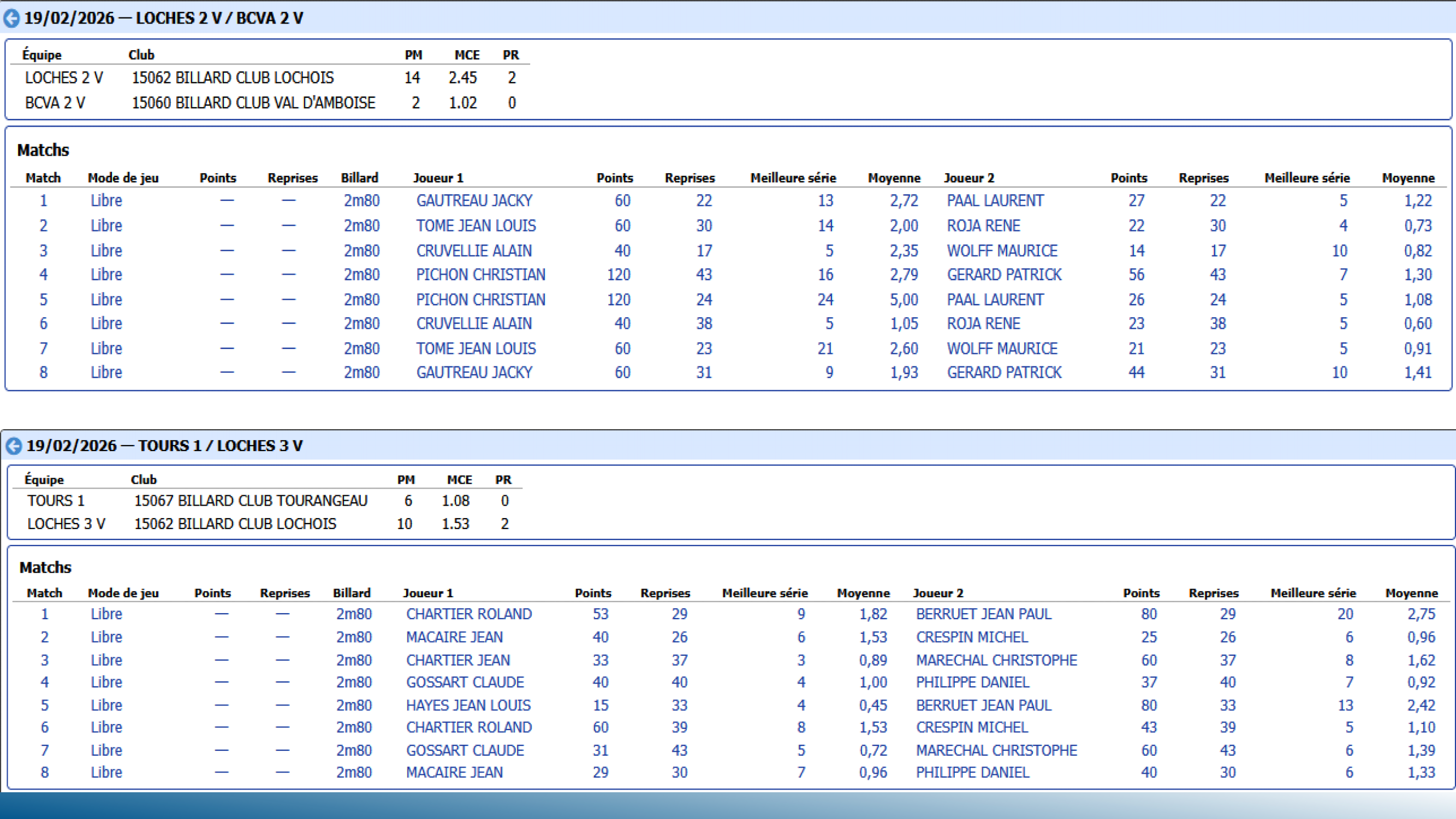Click the Matchs section title of second table
1456x819 pixels.
coord(45,567)
